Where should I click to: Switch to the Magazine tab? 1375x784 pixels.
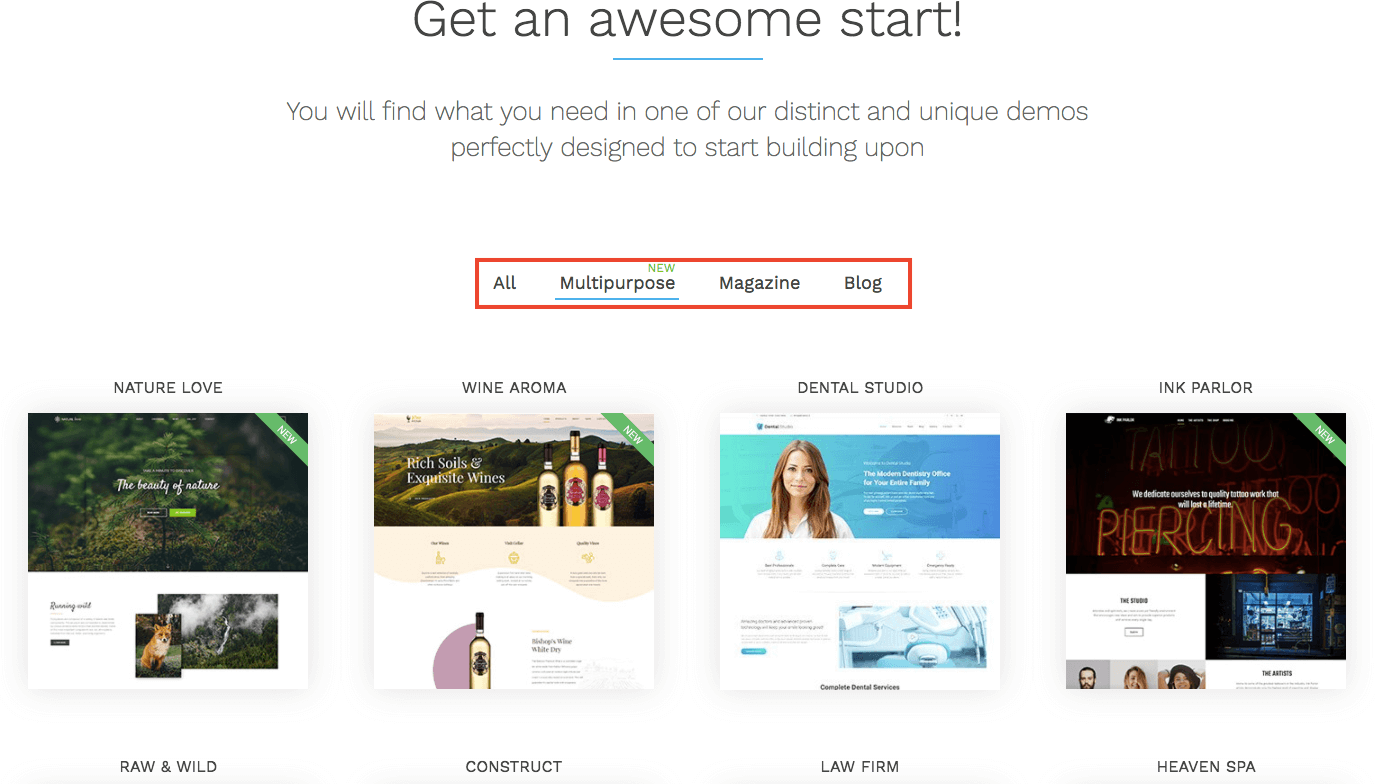pyautogui.click(x=759, y=283)
